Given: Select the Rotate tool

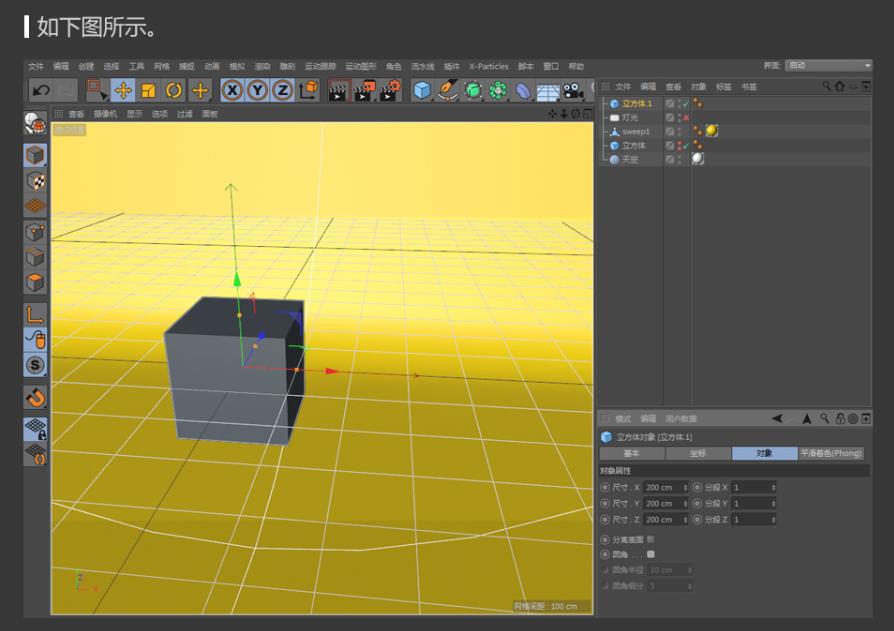Looking at the screenshot, I should click(174, 90).
